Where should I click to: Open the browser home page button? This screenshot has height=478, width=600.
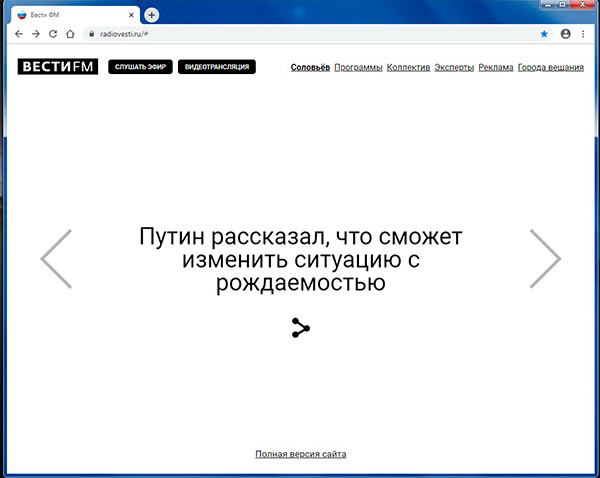click(70, 33)
